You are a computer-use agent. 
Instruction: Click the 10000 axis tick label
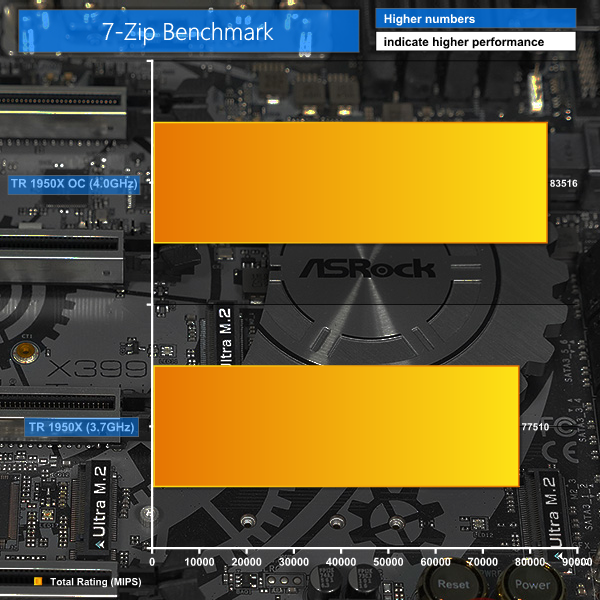199,562
